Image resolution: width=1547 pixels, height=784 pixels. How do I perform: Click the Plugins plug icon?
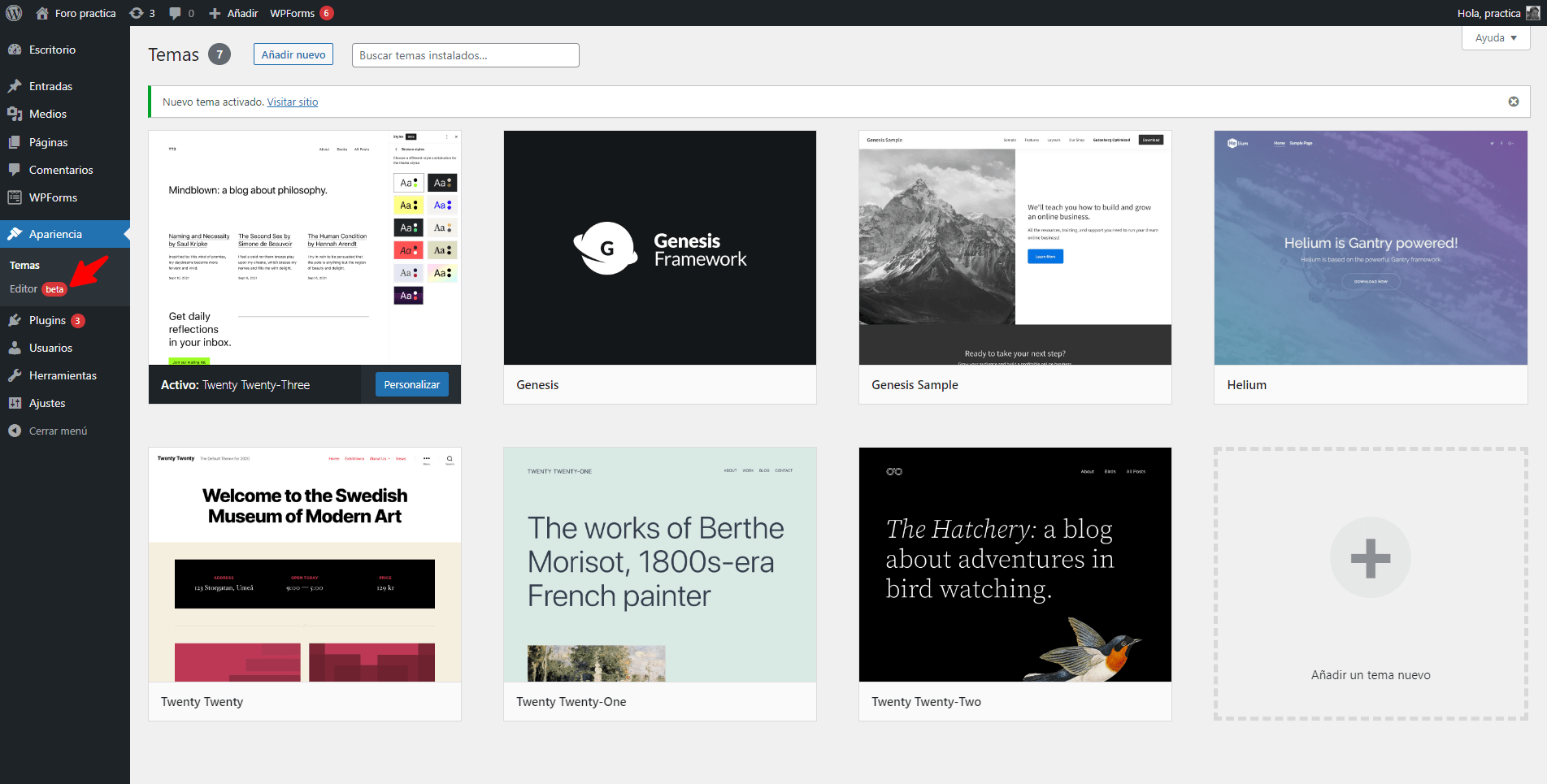(x=15, y=320)
